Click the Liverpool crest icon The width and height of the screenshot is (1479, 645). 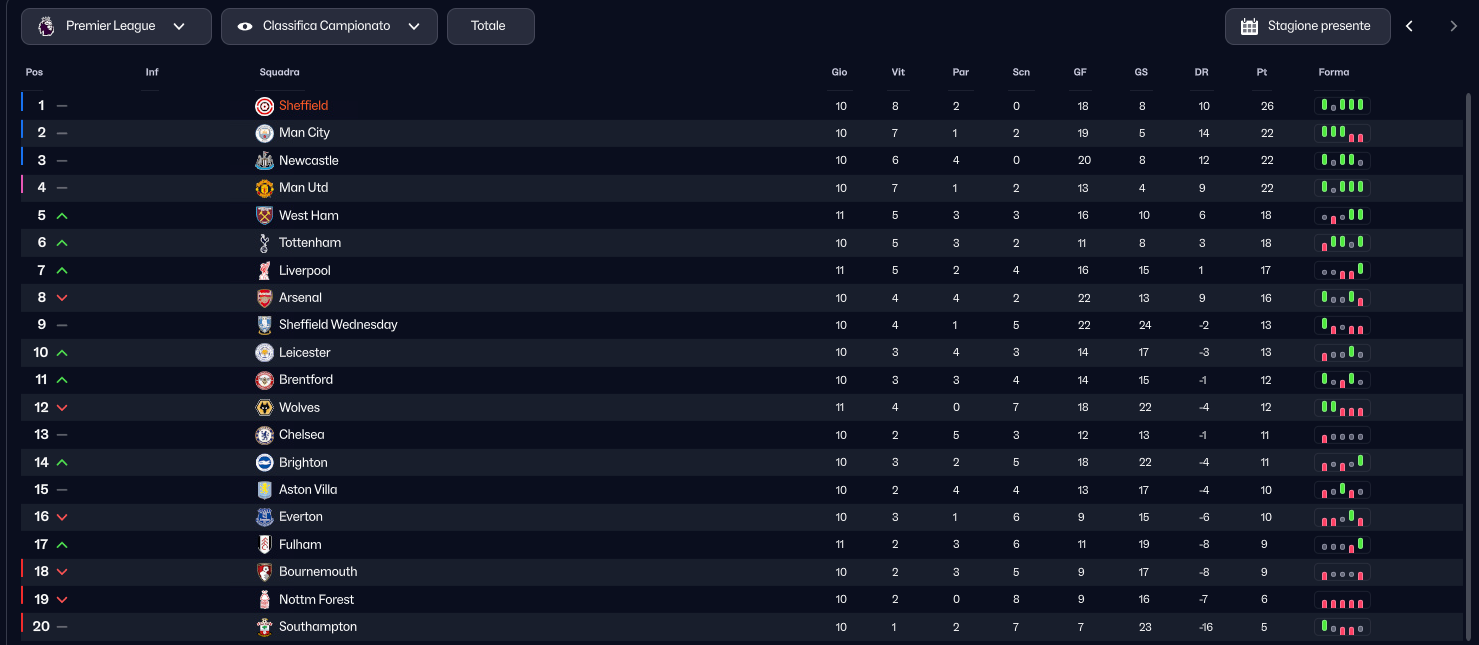(x=264, y=271)
